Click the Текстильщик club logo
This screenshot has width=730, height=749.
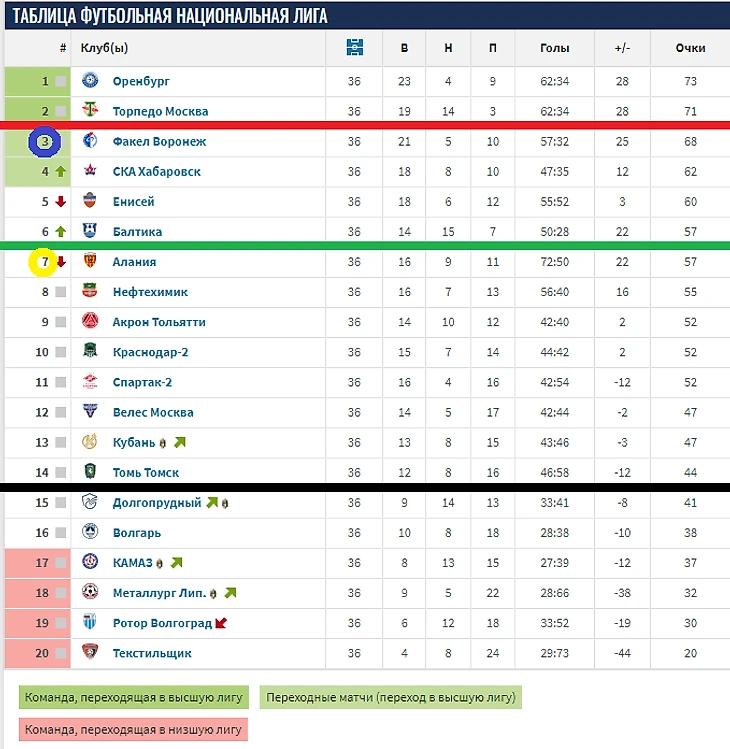[x=90, y=652]
